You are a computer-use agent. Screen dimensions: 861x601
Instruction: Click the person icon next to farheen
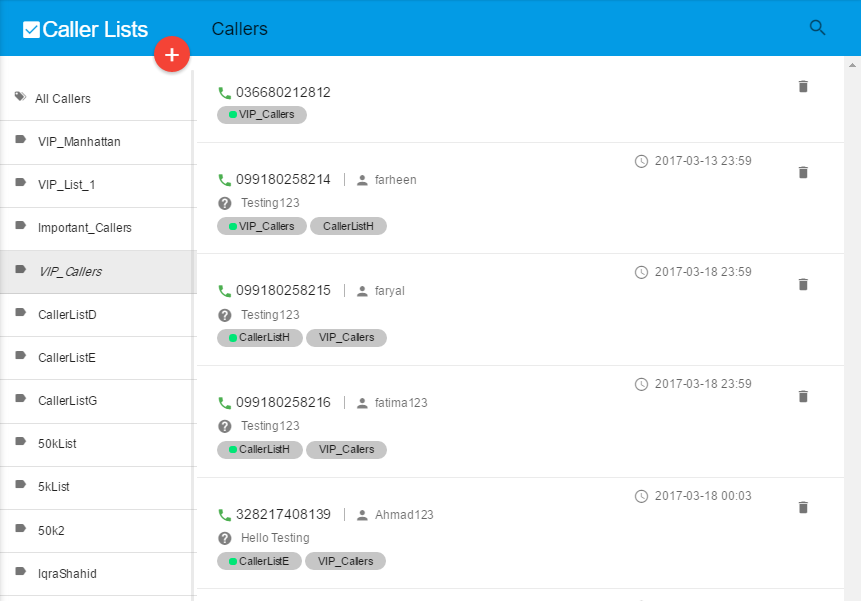(362, 180)
